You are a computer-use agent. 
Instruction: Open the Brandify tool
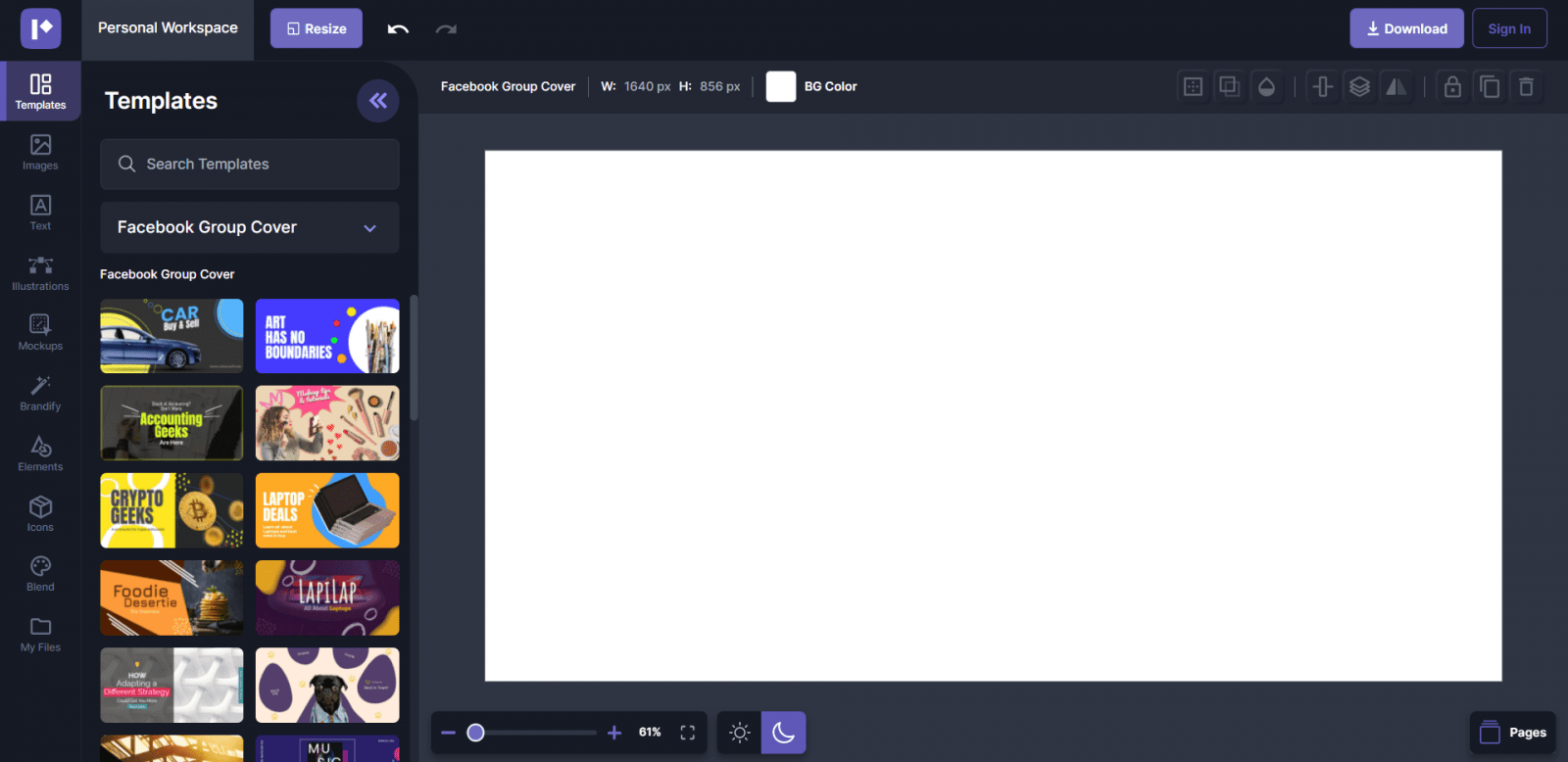coord(40,393)
